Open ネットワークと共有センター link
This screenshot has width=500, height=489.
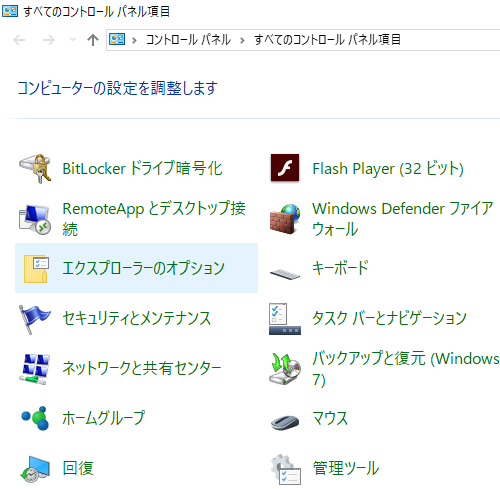142,368
